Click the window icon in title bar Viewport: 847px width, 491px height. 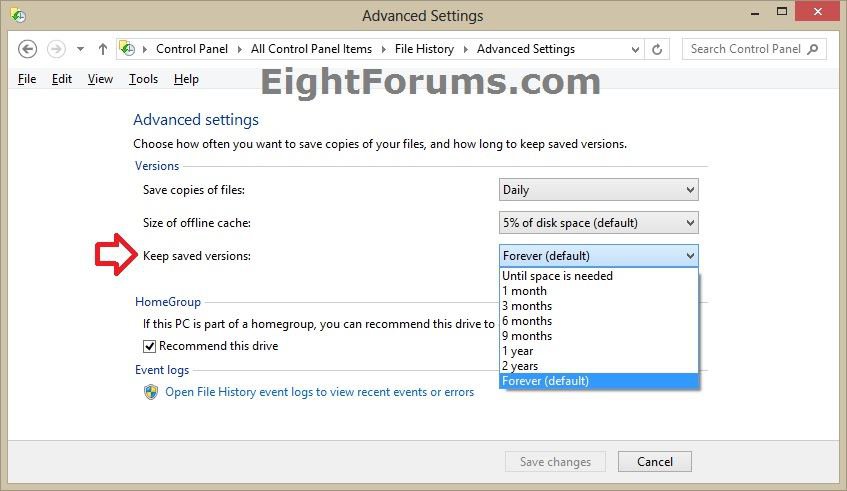tap(18, 15)
